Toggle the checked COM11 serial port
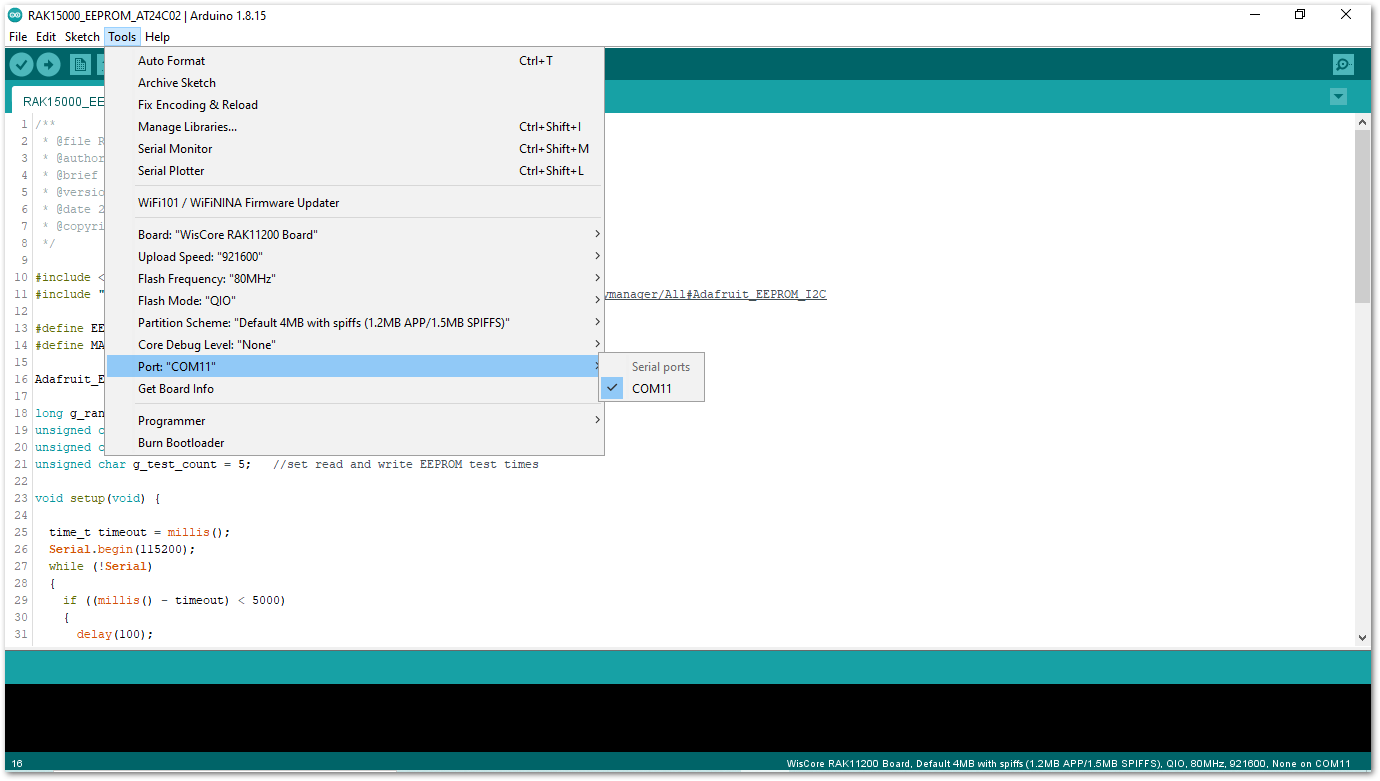The height and width of the screenshot is (781, 1380). click(x=651, y=389)
